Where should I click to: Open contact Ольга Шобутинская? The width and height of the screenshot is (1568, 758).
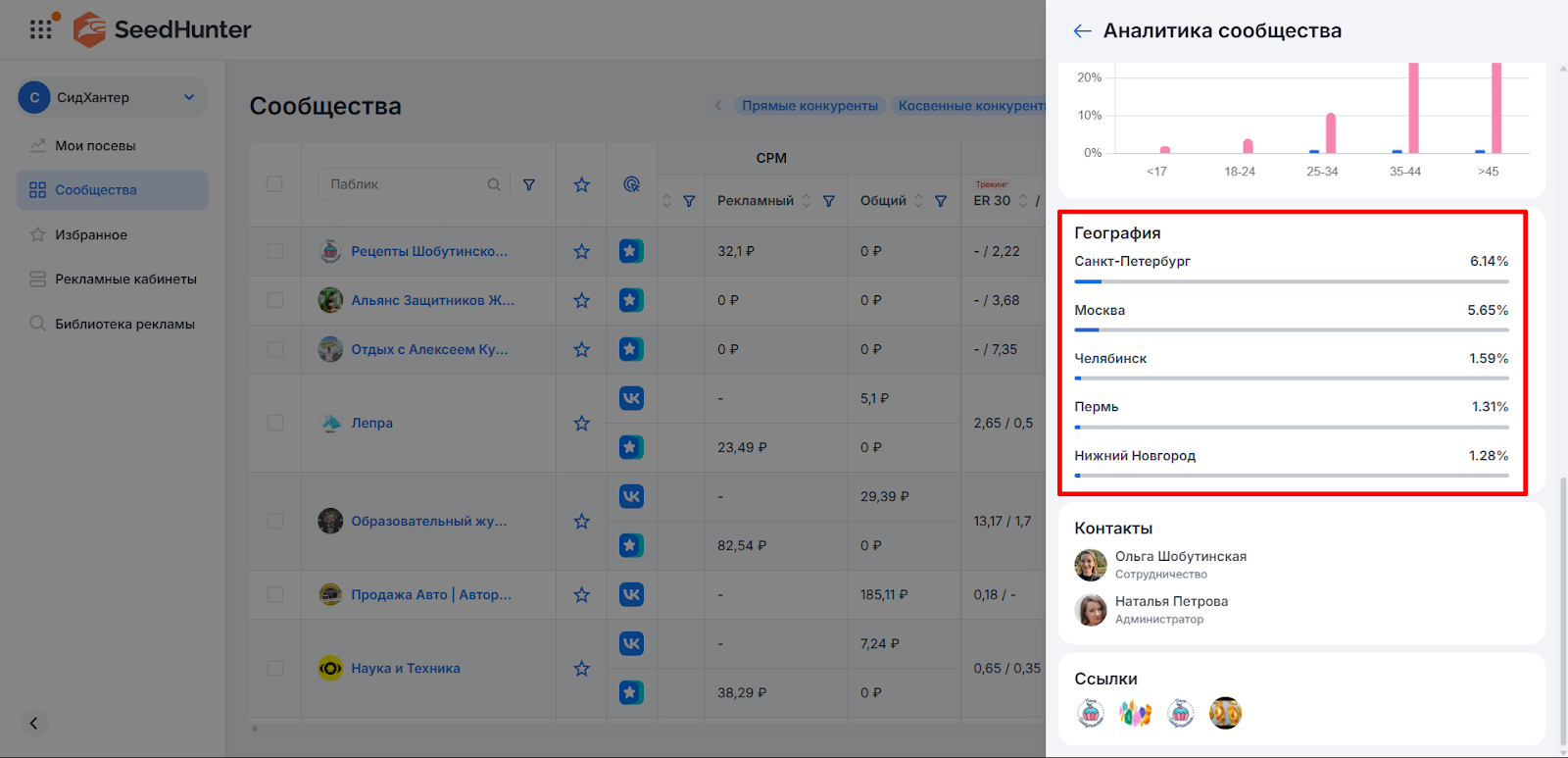(x=1180, y=557)
